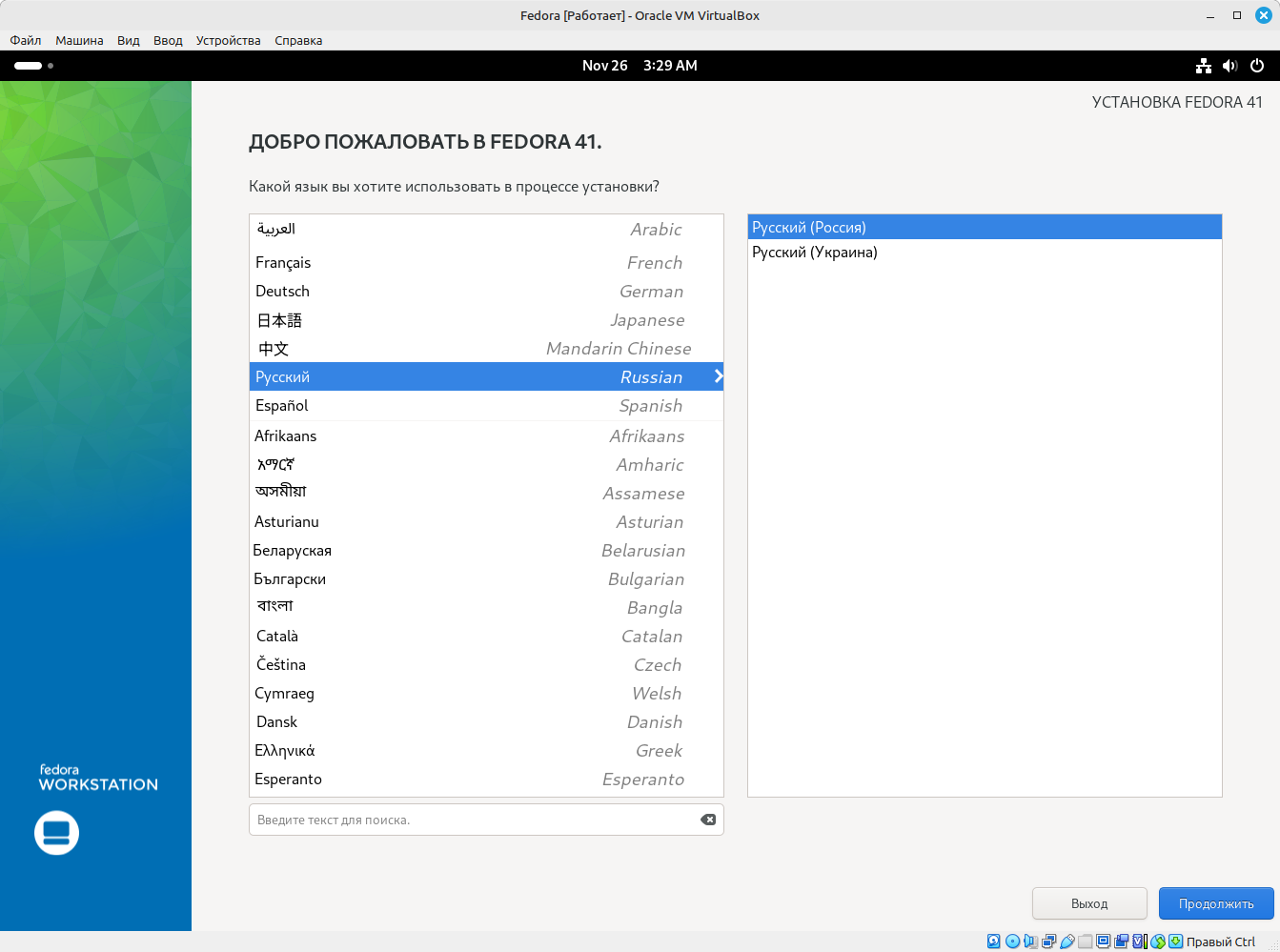Open the clock showing Nov 26 3:29 AM
The image size is (1280, 952).
point(640,66)
